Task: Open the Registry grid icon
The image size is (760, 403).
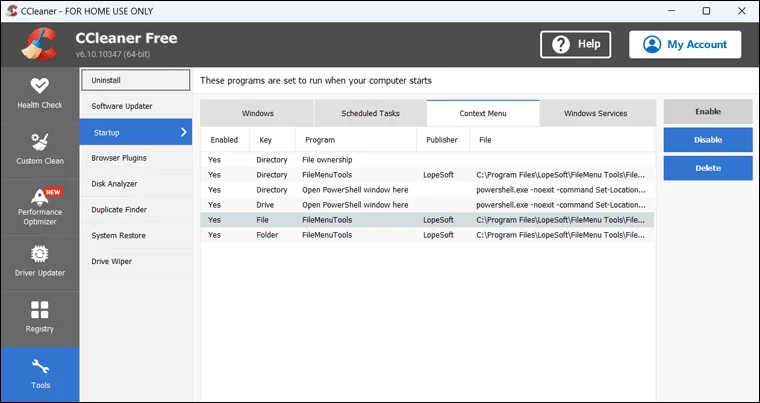Action: tap(40, 310)
